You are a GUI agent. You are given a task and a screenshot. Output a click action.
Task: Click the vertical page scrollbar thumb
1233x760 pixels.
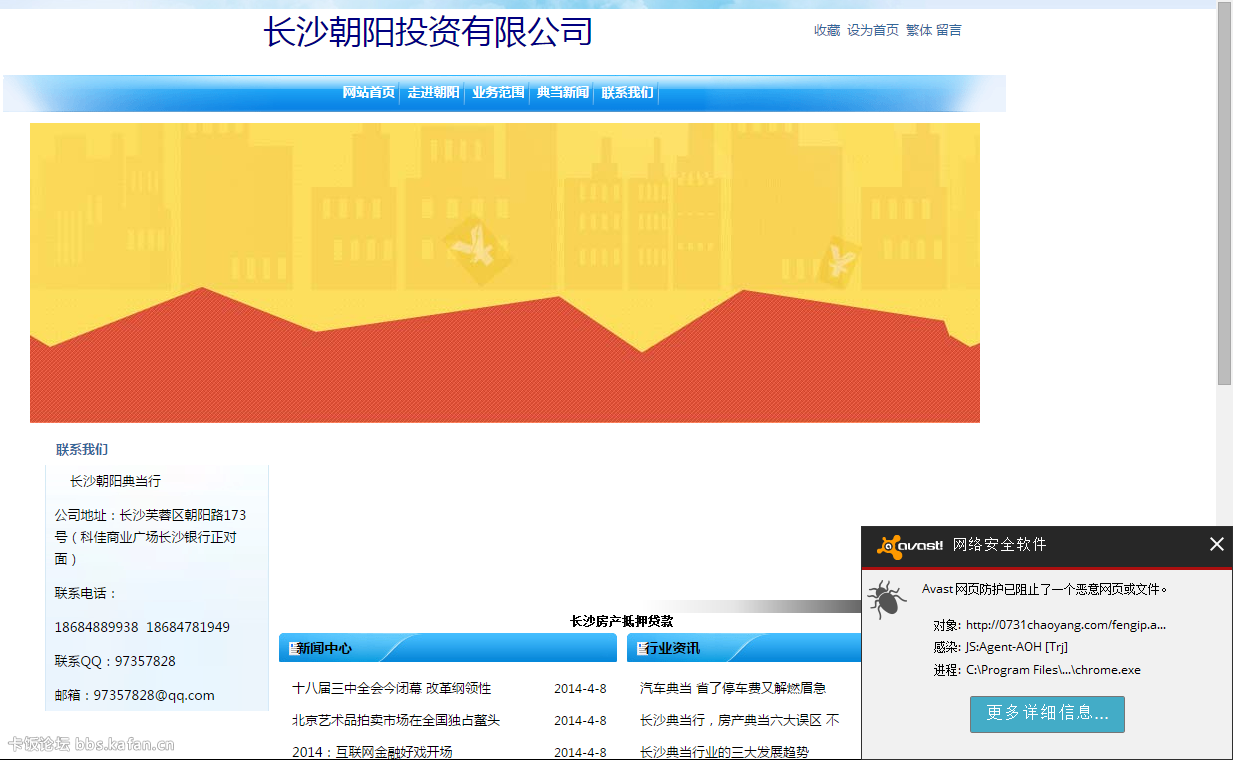(x=1224, y=195)
